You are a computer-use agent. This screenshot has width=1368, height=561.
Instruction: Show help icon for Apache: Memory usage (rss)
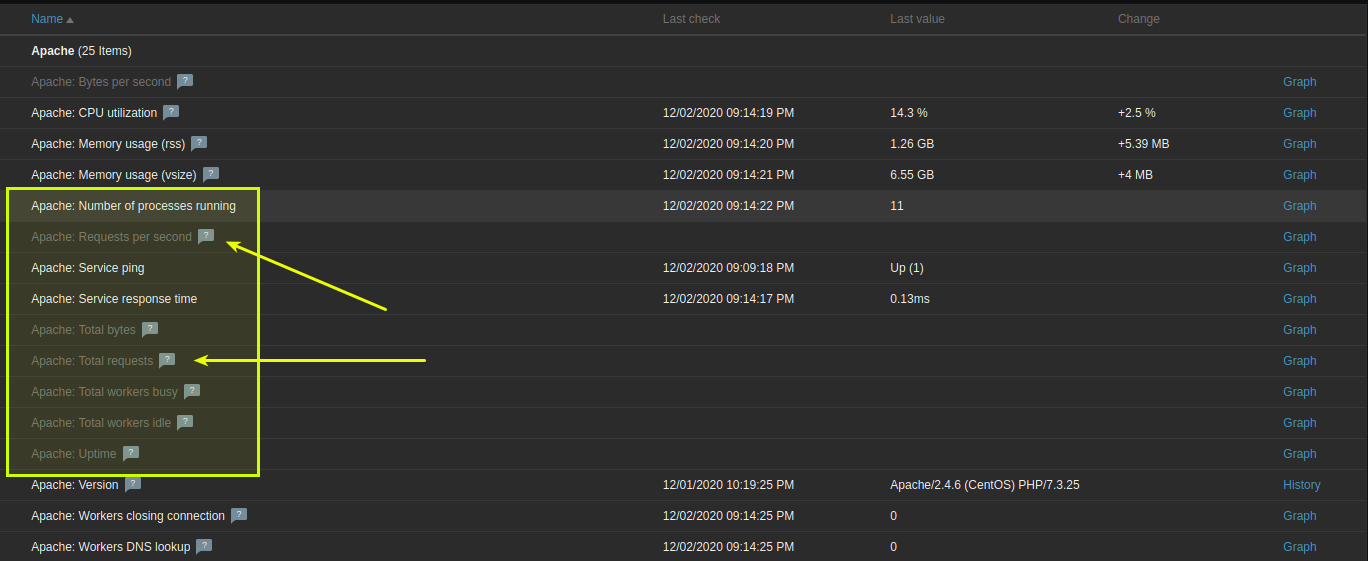199,143
